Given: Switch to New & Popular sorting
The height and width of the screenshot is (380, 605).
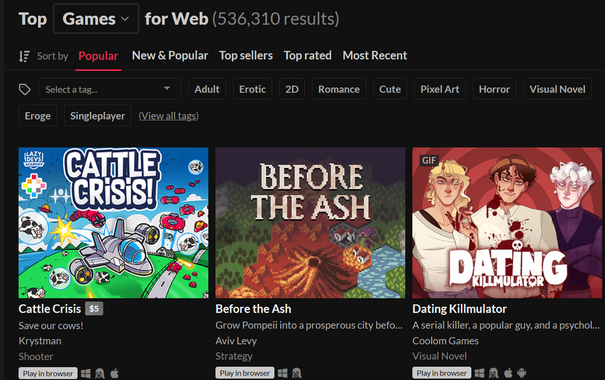Looking at the screenshot, I should [170, 56].
